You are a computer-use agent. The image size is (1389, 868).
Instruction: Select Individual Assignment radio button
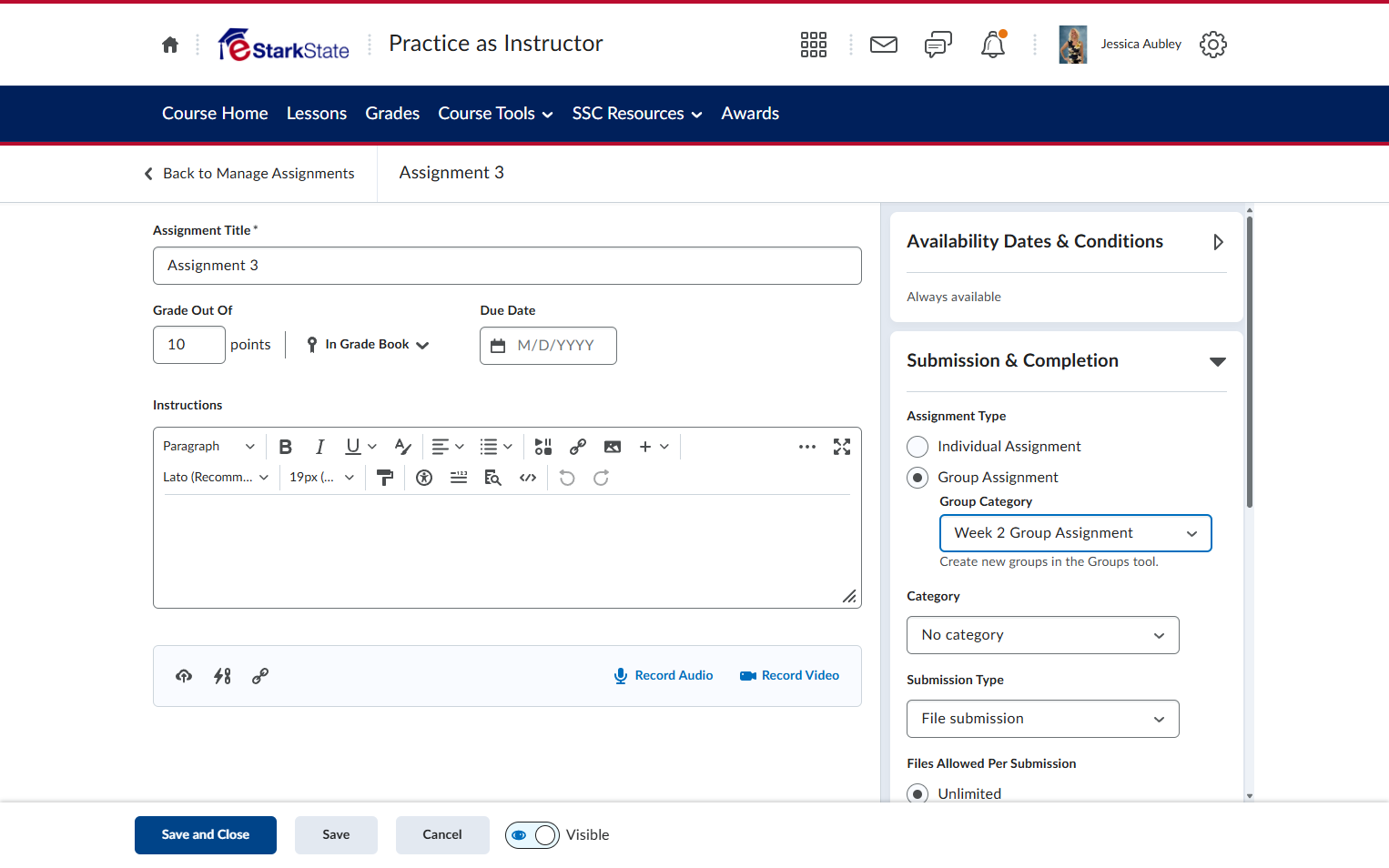point(918,447)
